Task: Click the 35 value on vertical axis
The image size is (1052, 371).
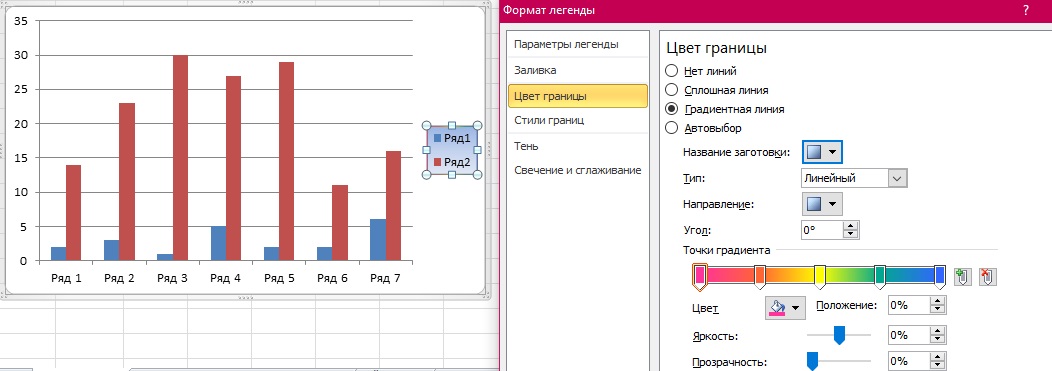Action: 21,21
